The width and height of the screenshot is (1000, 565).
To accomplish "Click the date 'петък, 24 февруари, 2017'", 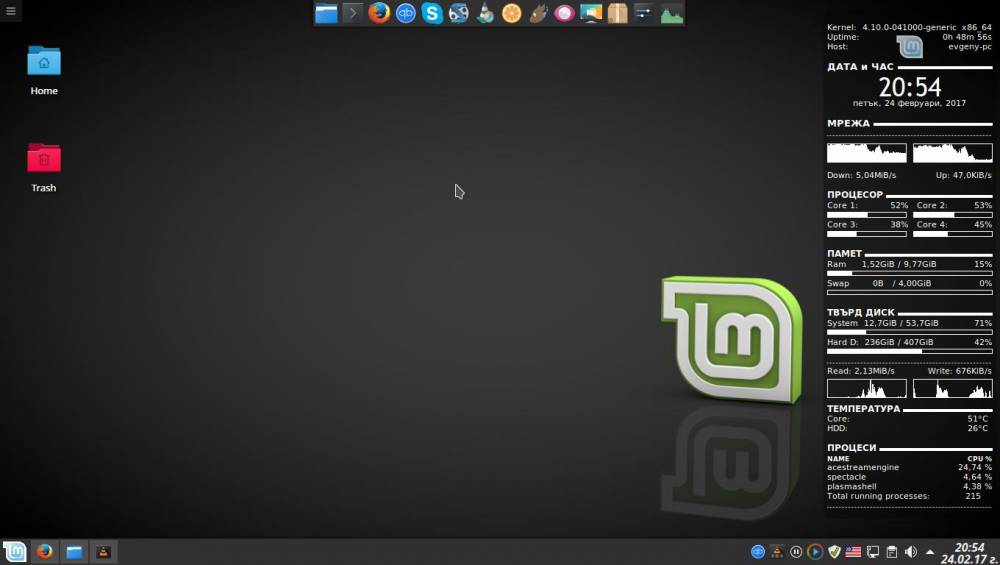I will (x=909, y=103).
